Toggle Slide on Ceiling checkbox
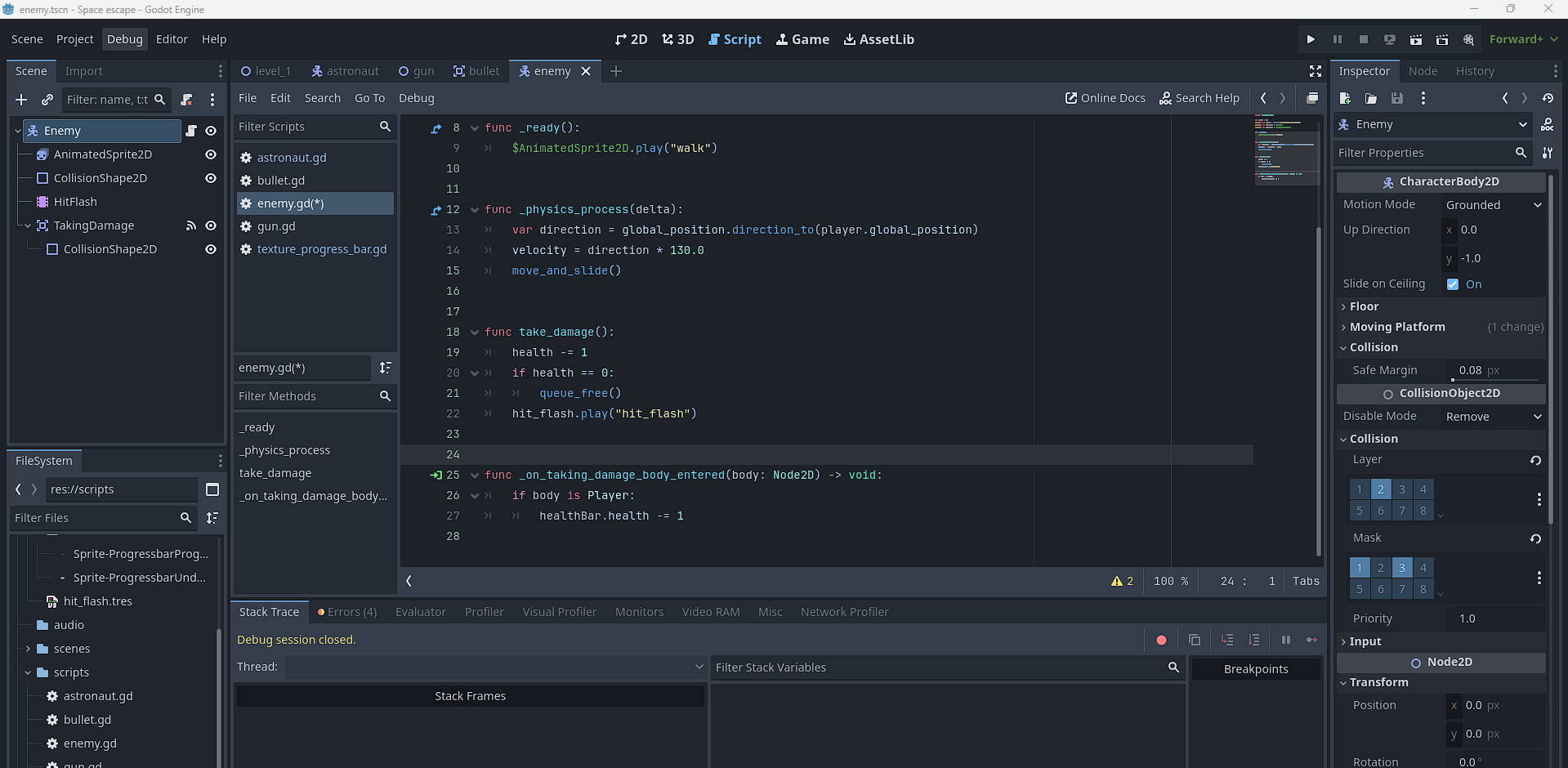 click(1453, 284)
